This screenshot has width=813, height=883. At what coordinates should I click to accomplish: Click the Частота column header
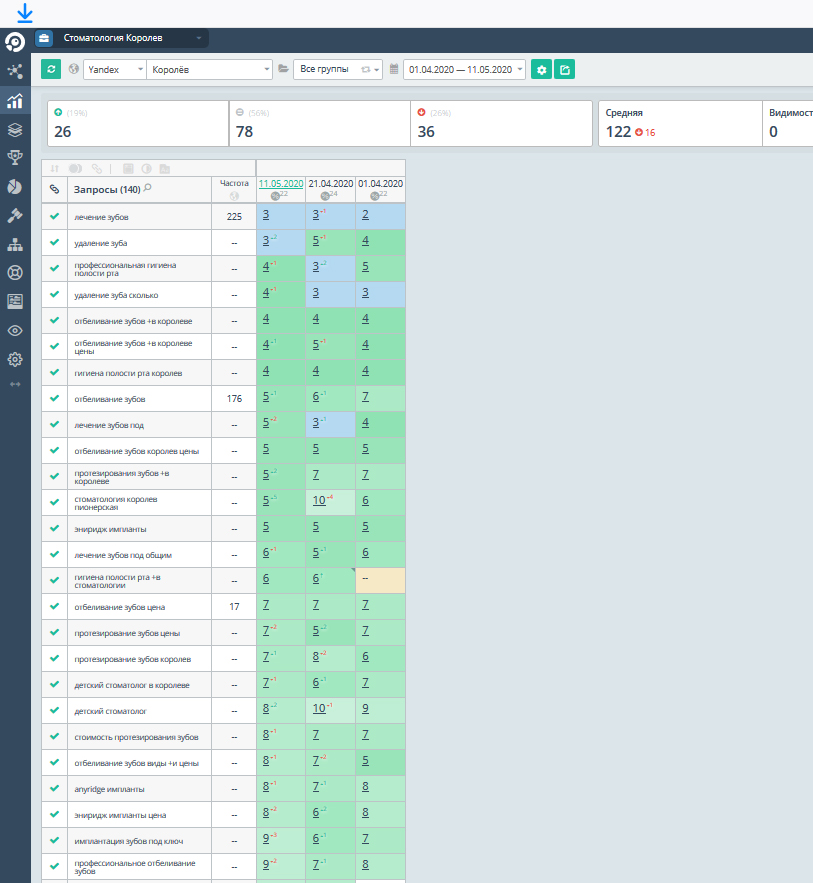click(x=234, y=183)
